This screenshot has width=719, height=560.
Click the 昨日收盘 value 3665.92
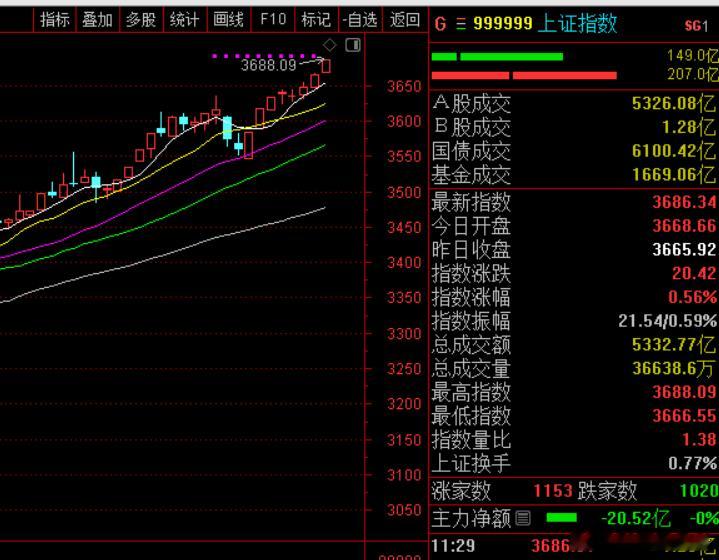point(684,250)
